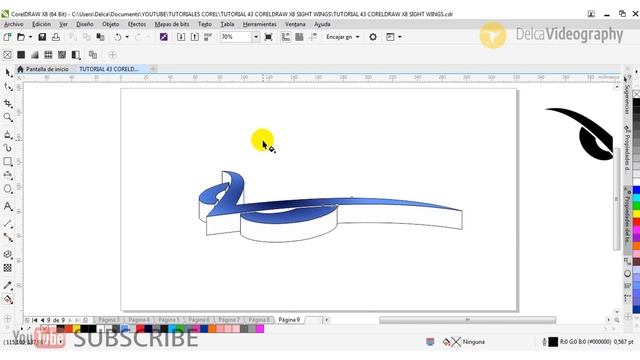640x360 pixels.
Task: Choose the Bitmap pattern fill option
Action: [x=62, y=55]
